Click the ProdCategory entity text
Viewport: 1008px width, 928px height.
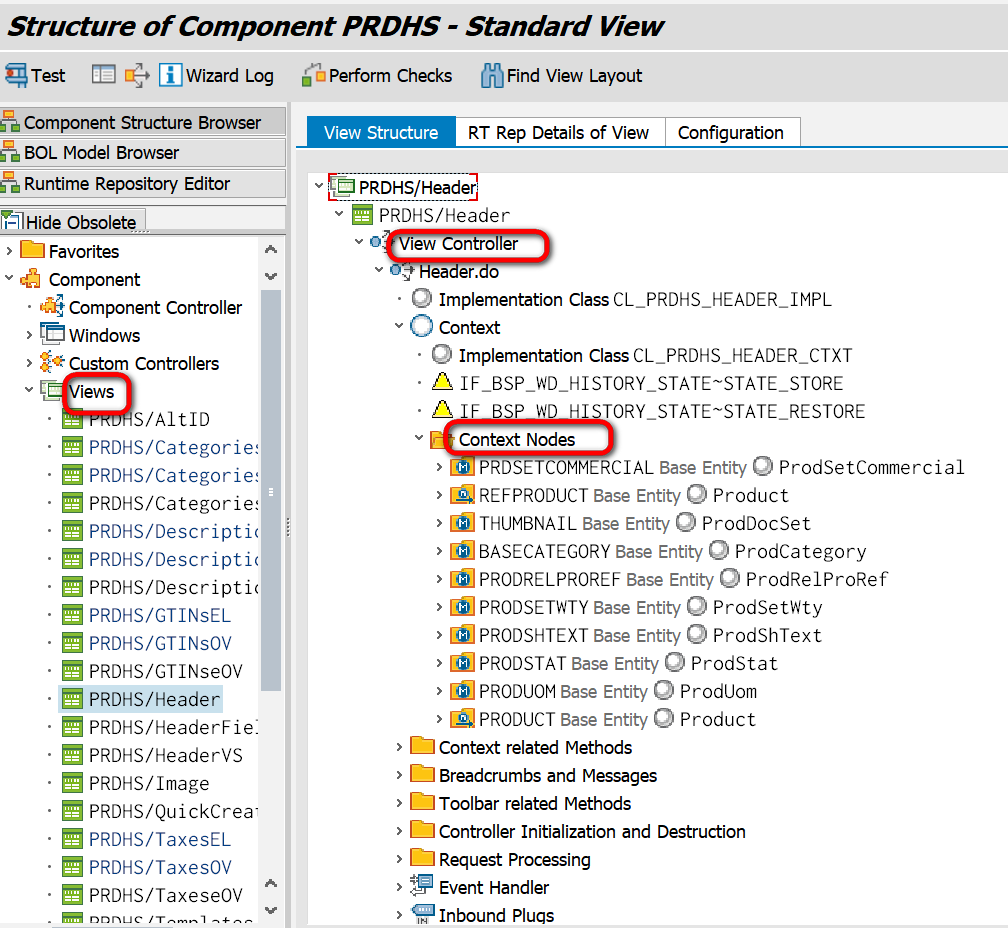800,551
